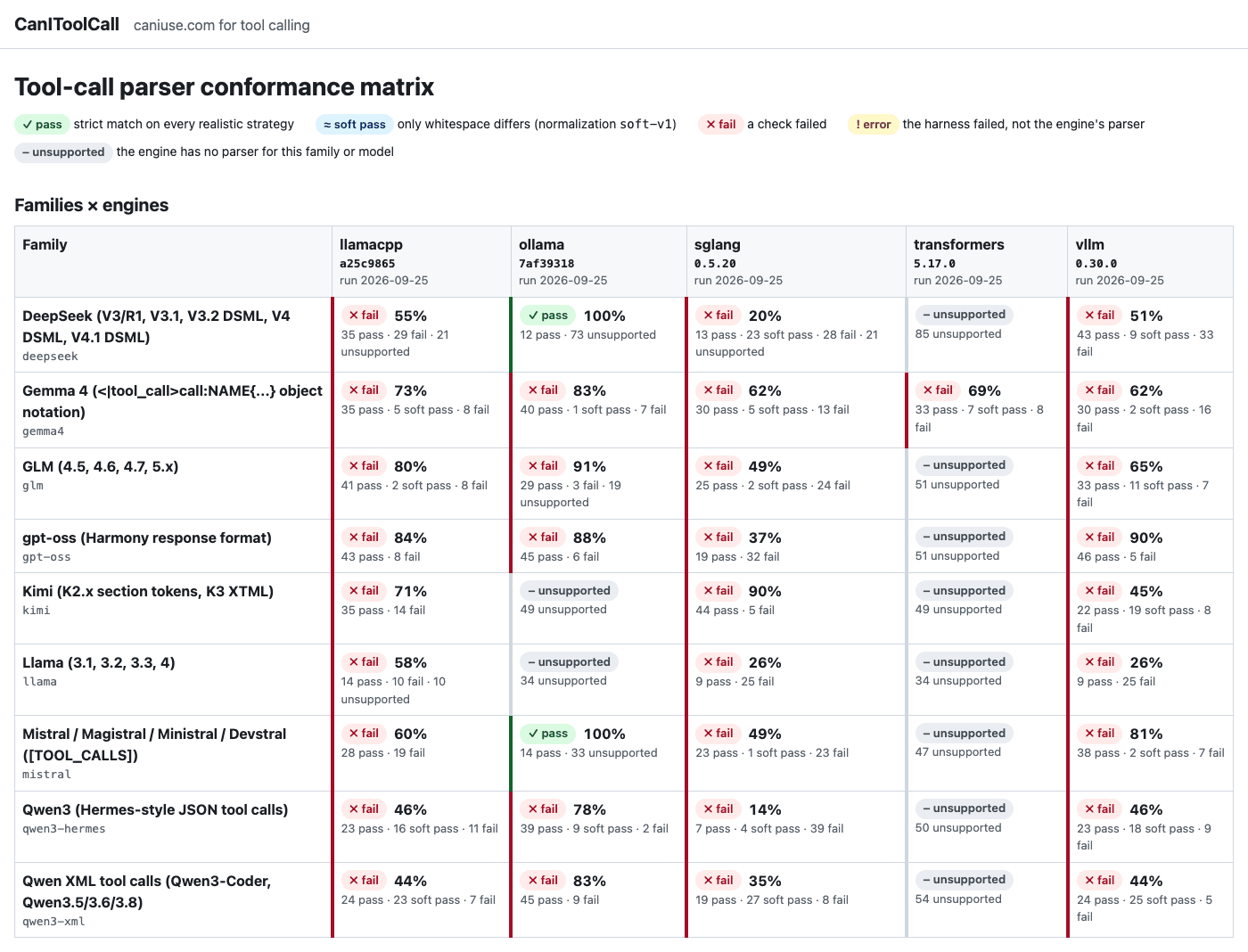Open the gpt-oss Harmony family row title
This screenshot has height=952, width=1248.
click(147, 538)
